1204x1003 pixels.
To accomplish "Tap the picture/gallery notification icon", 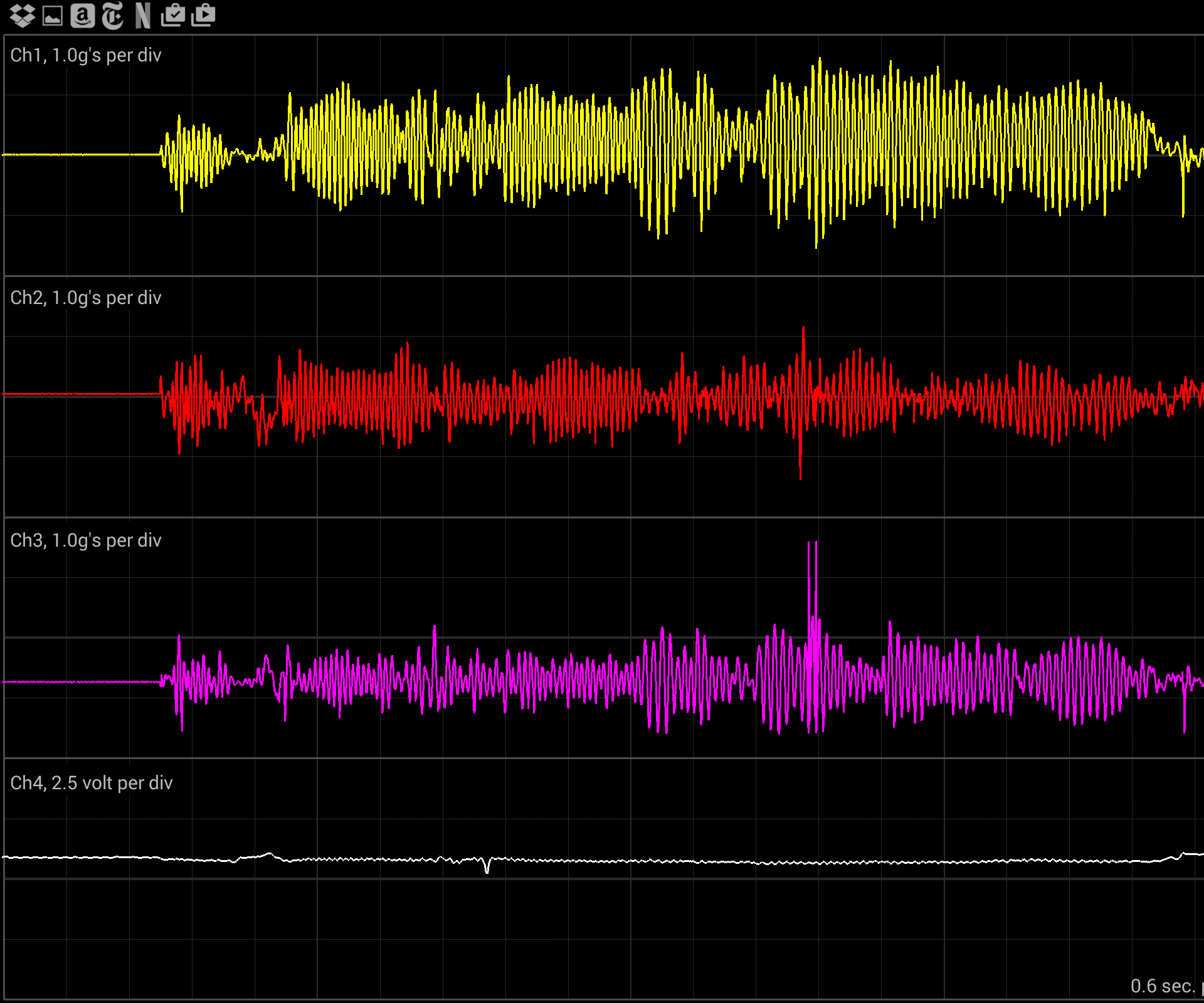I will [52, 16].
